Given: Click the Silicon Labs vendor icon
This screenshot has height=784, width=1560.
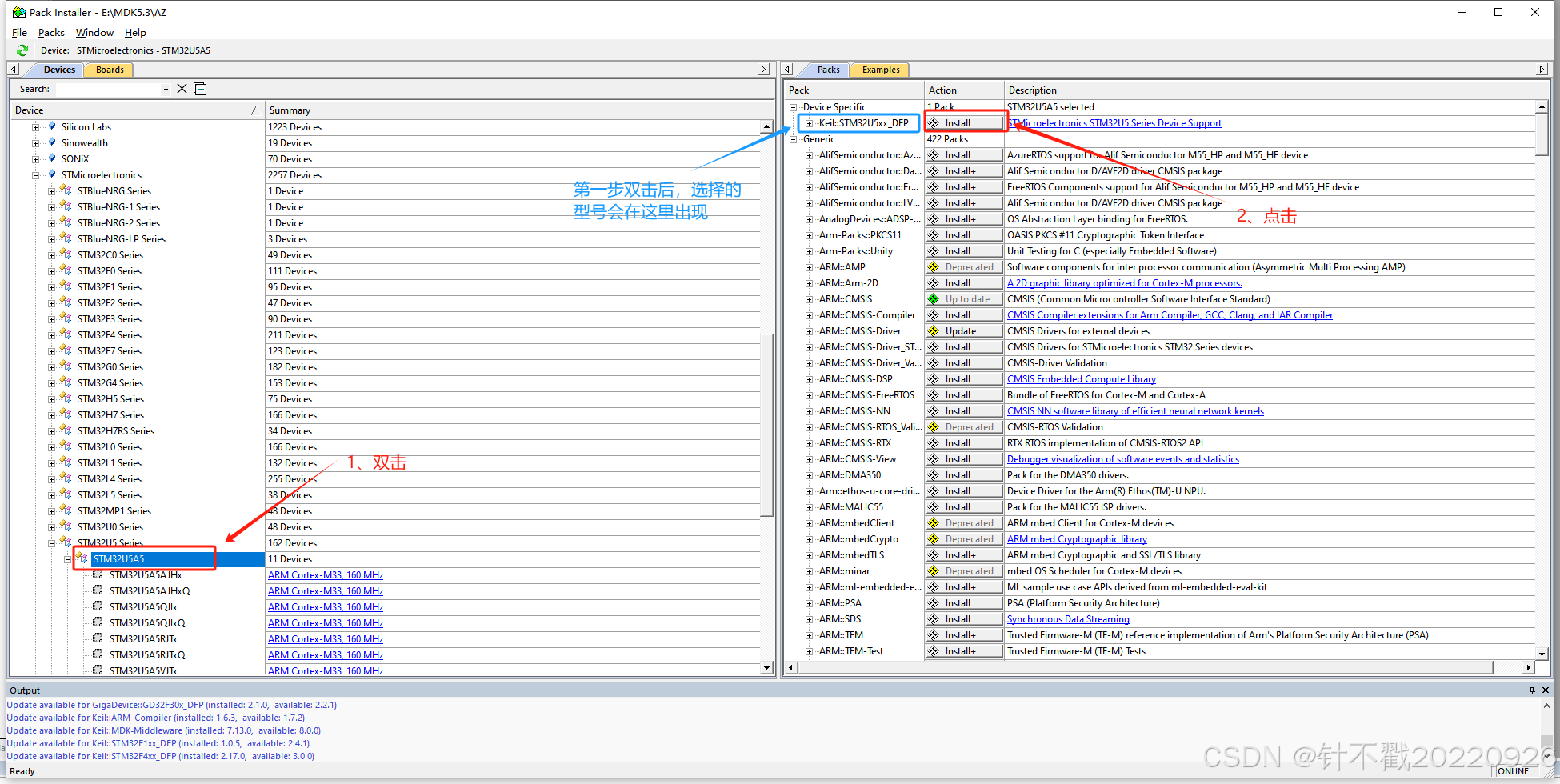Looking at the screenshot, I should click(x=52, y=126).
